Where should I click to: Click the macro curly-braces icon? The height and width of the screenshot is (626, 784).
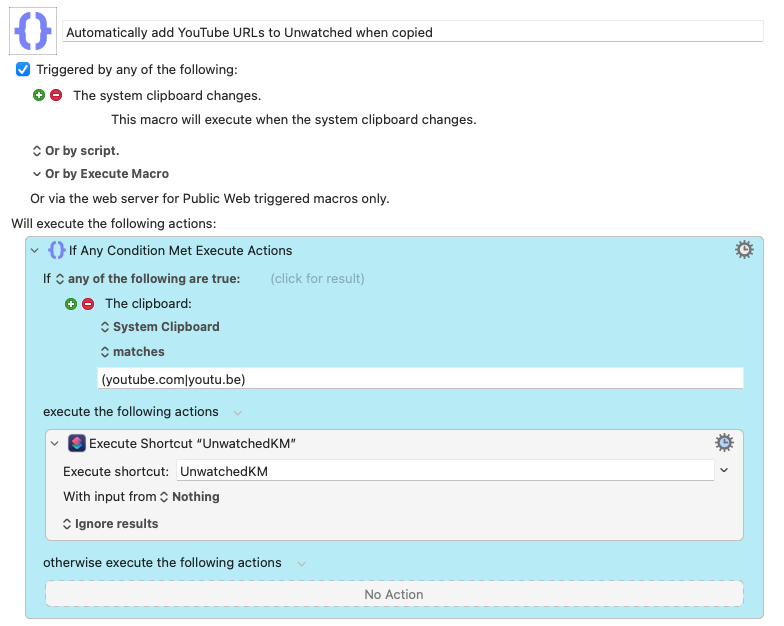click(x=33, y=31)
